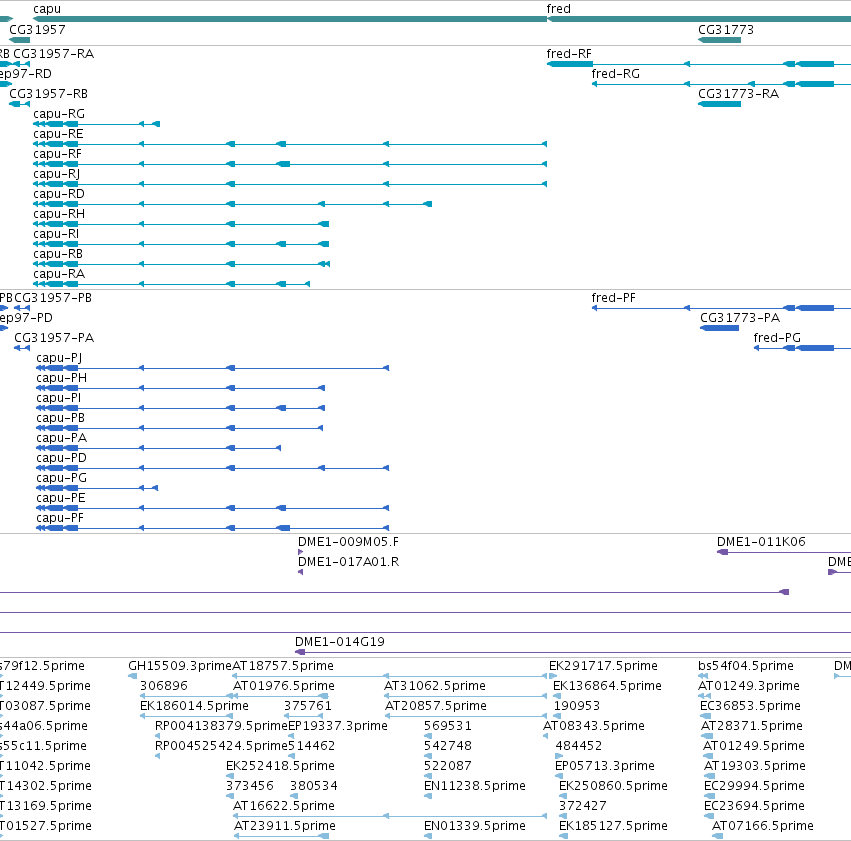This screenshot has width=851, height=841.
Task: Click the EK185127.5prime EST label
Action: [x=613, y=827]
